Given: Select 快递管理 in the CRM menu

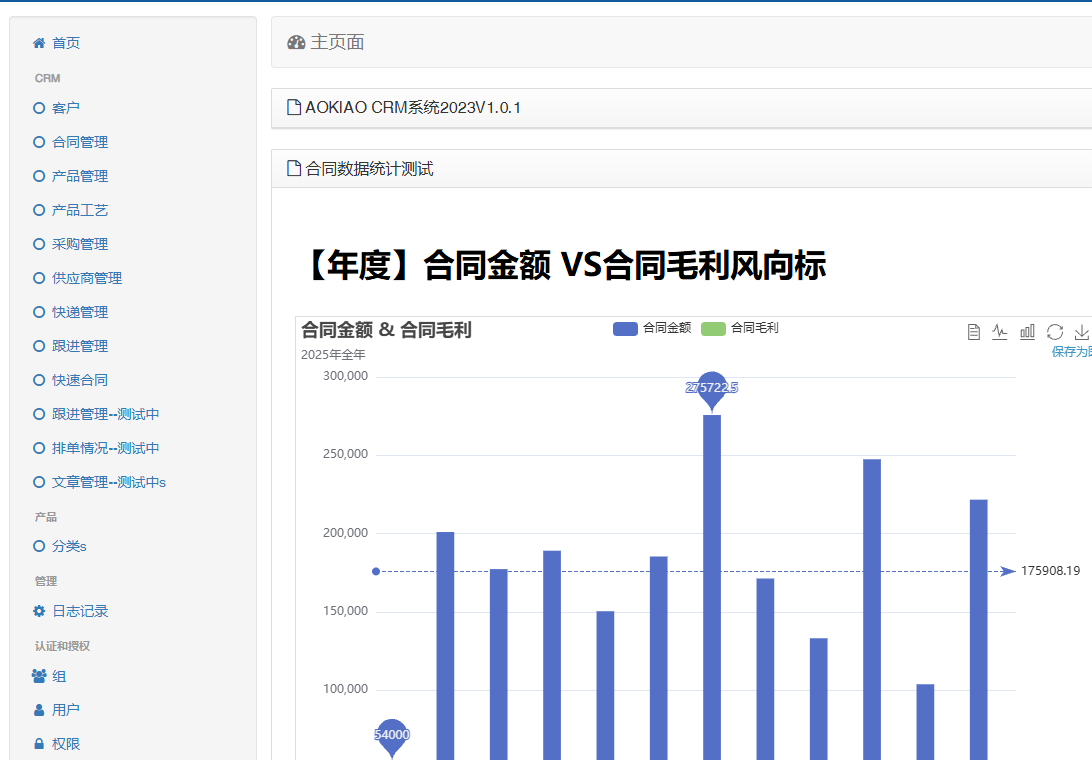Looking at the screenshot, I should 70,313.
